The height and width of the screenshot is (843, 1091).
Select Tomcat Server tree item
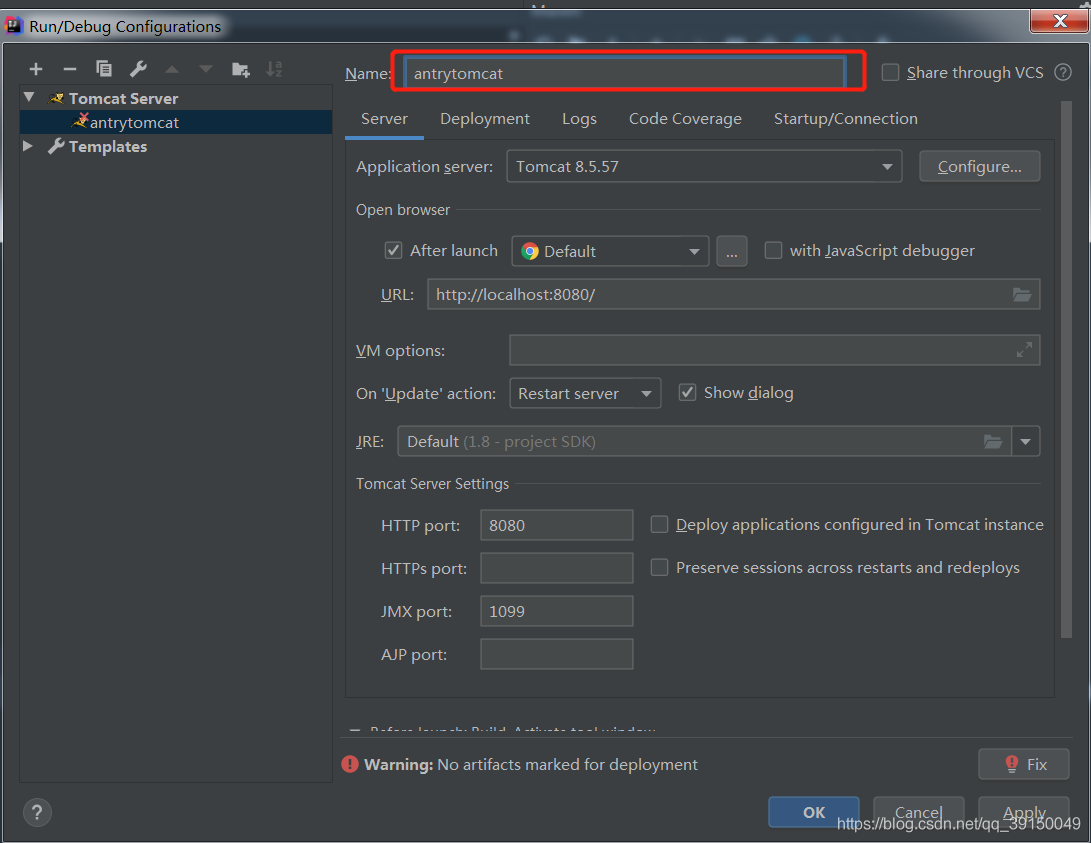point(123,98)
